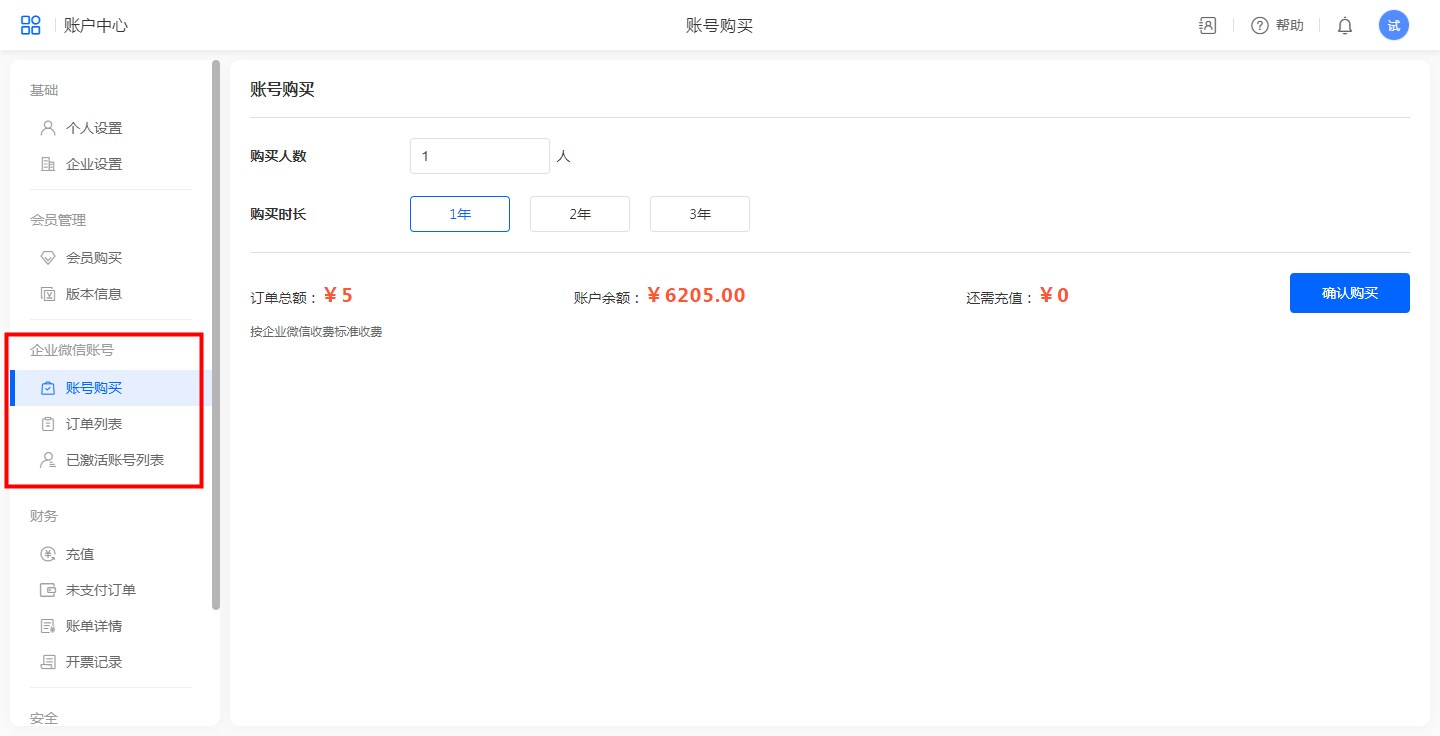Click the 确认购买 button
Viewport: 1440px width, 736px height.
click(x=1349, y=293)
